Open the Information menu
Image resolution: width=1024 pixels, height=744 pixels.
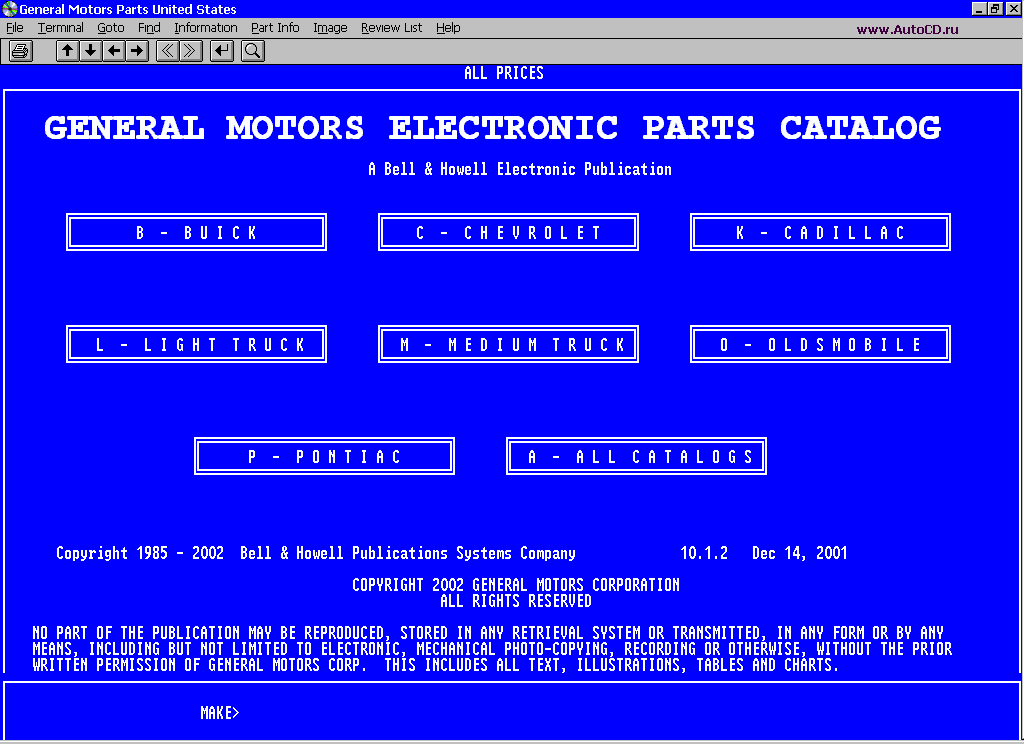206,28
